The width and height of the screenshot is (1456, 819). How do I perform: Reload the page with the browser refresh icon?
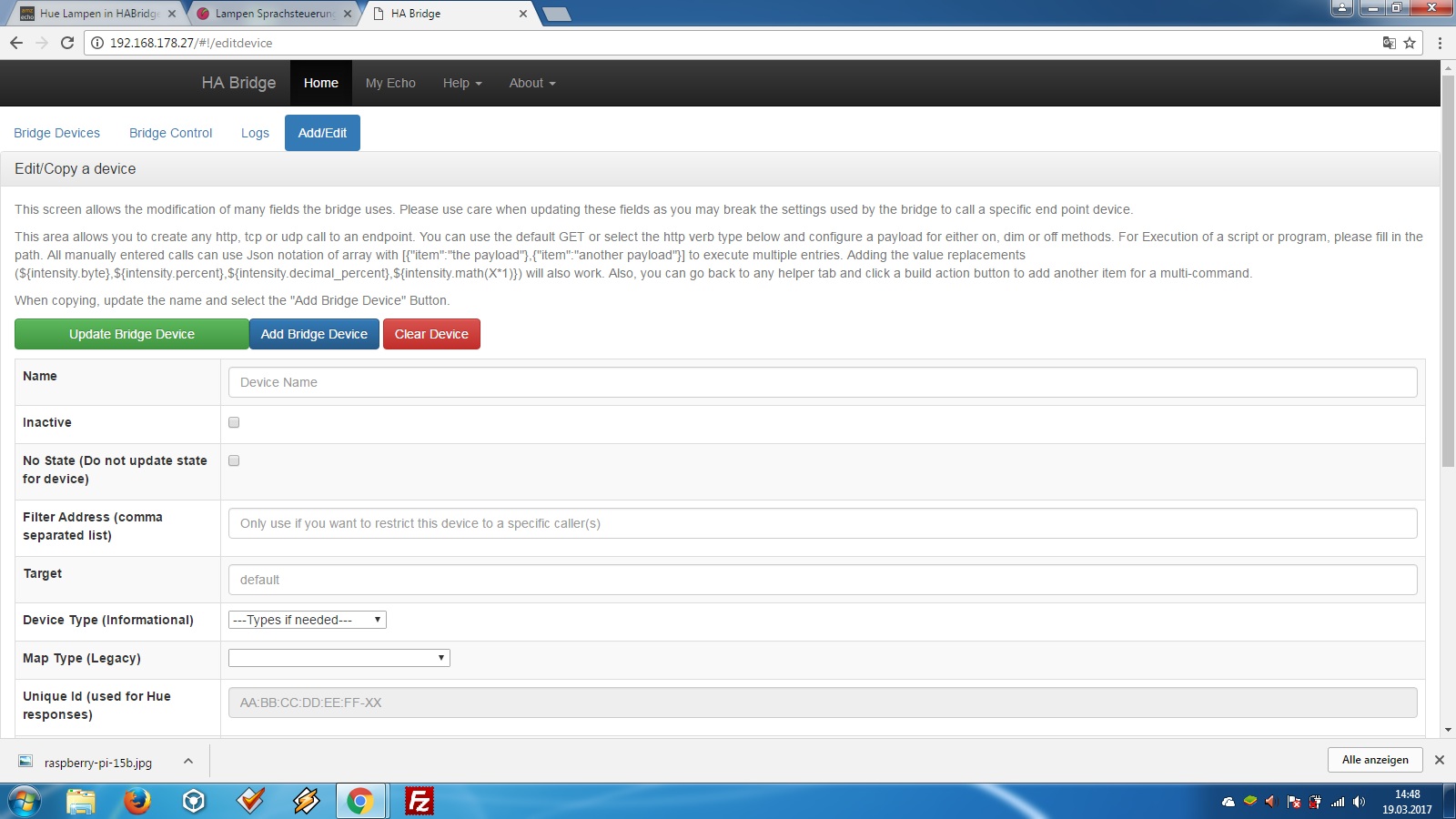[67, 43]
